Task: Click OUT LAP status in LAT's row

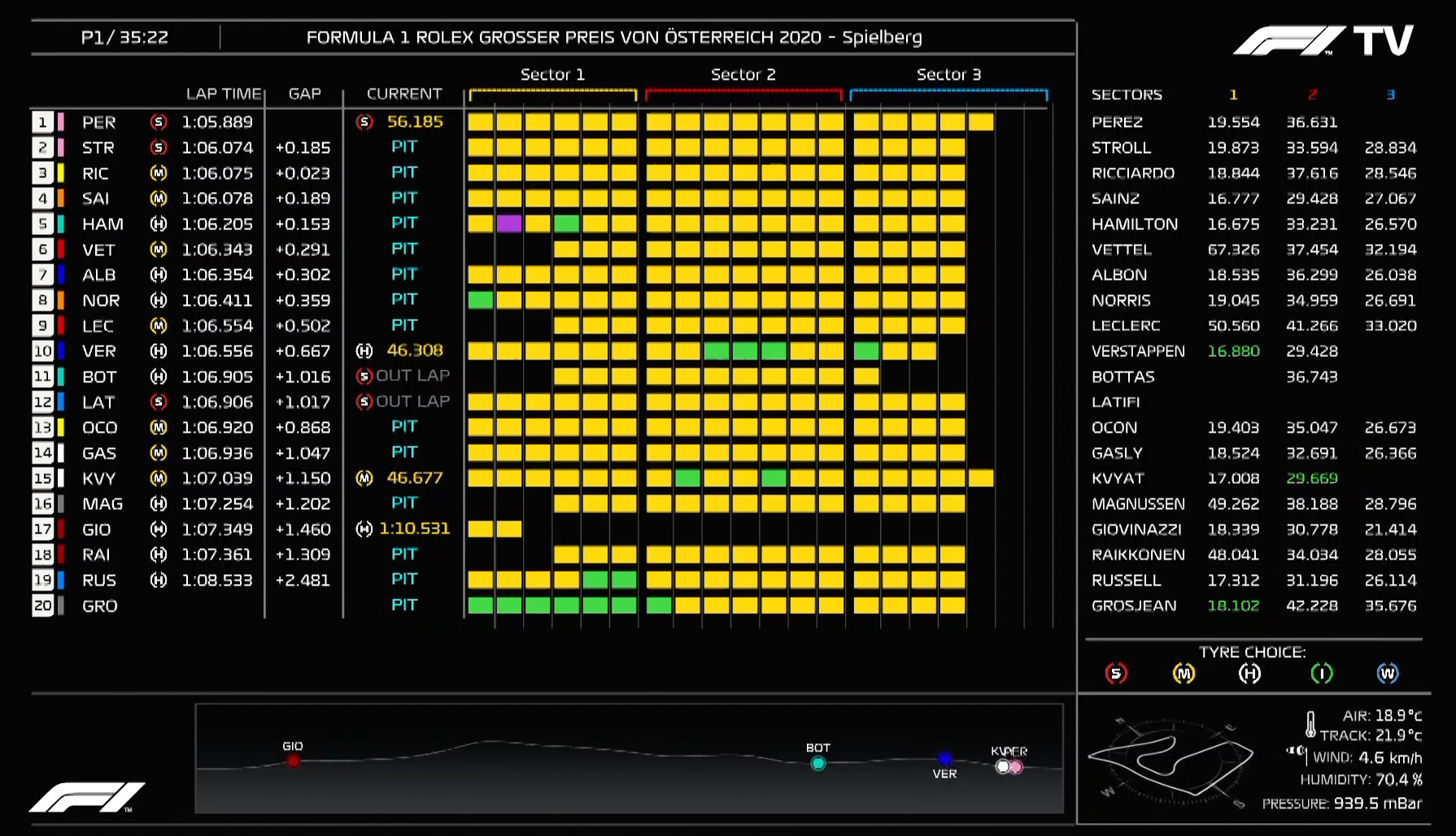Action: click(412, 402)
